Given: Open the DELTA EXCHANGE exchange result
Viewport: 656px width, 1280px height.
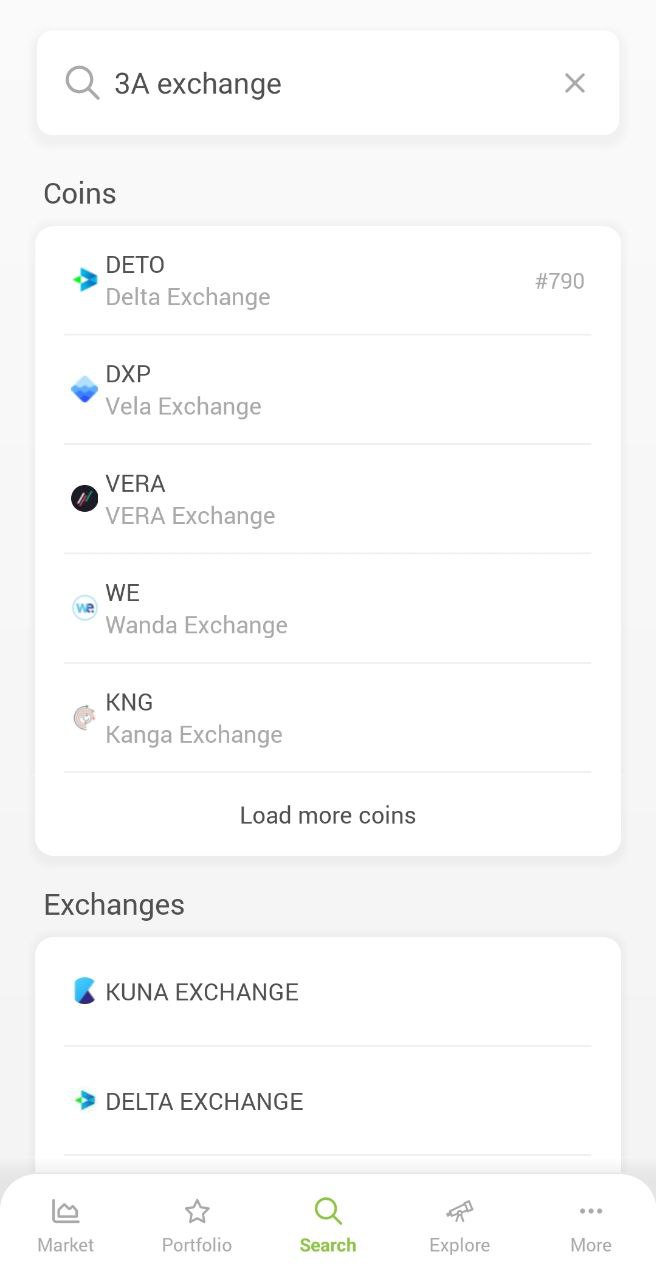Looking at the screenshot, I should 328,1101.
